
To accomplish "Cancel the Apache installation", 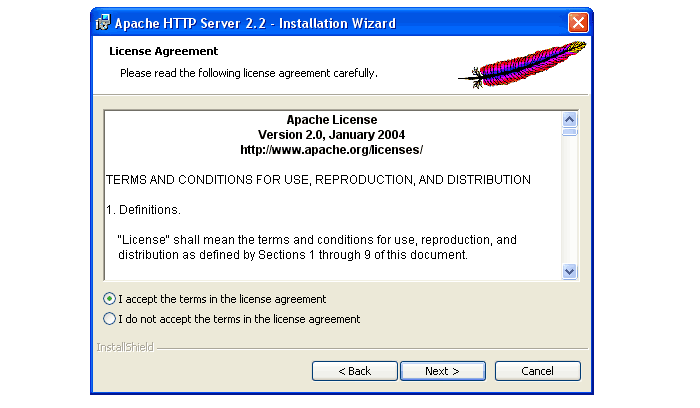I will pos(537,371).
